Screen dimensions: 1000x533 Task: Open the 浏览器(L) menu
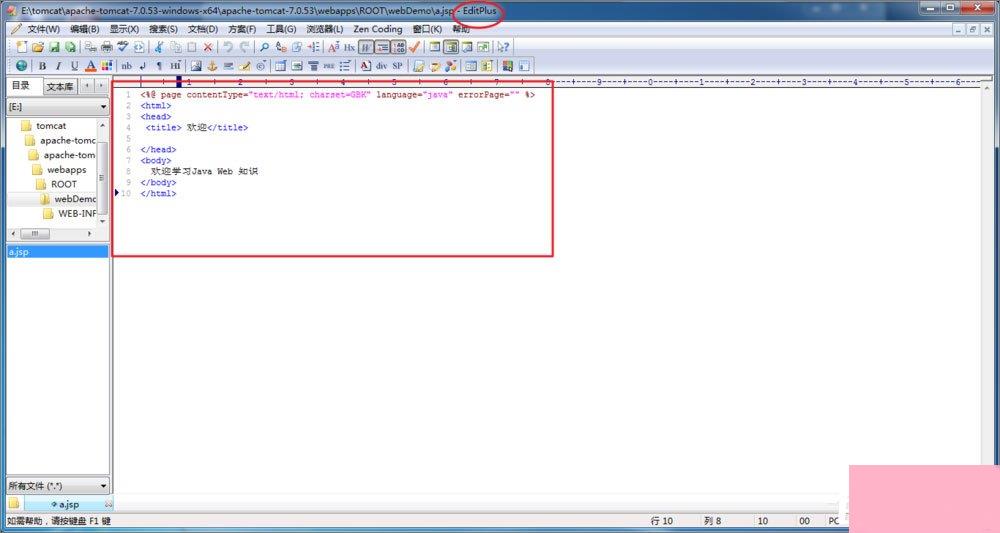pos(325,29)
